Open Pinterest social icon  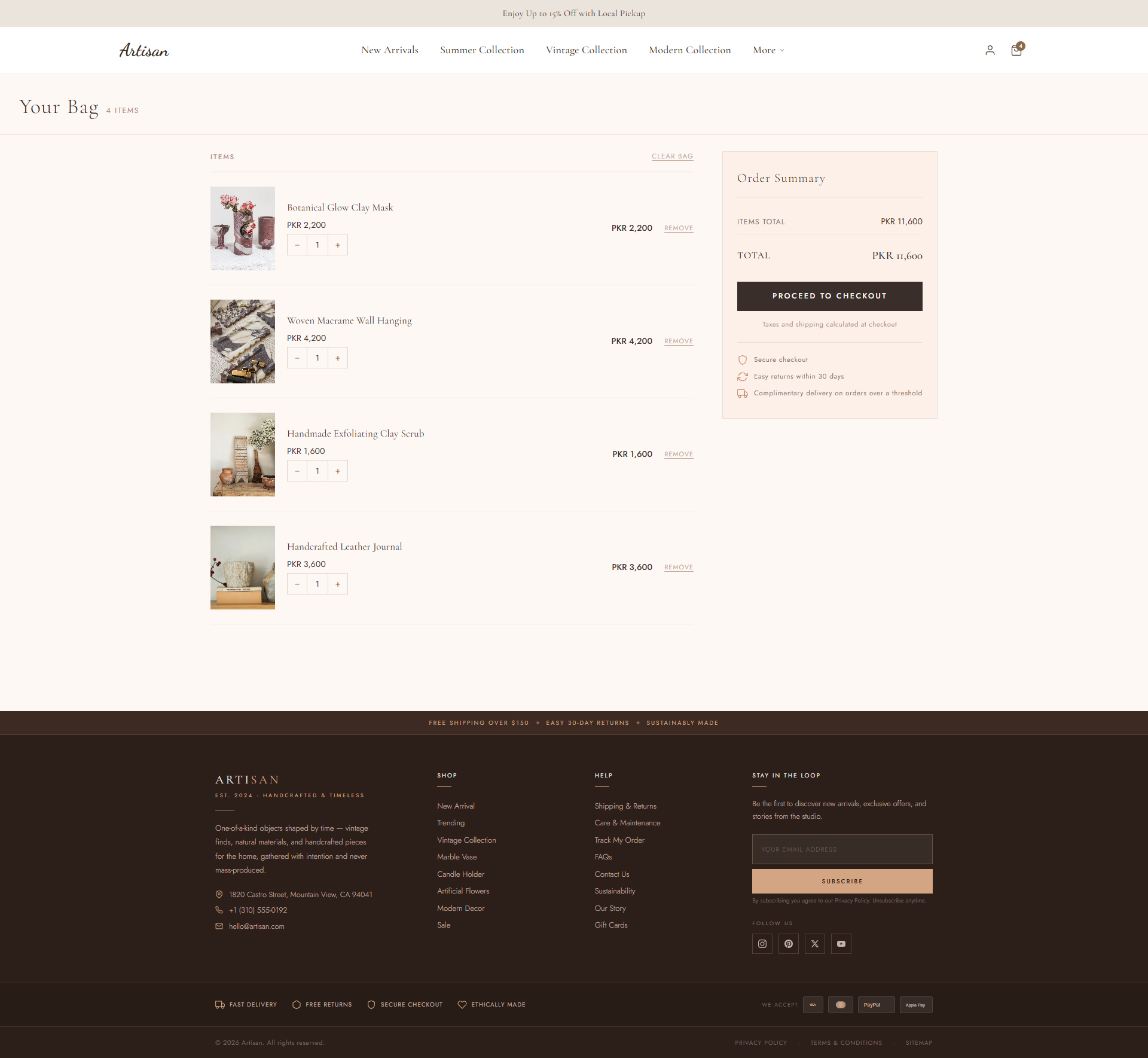click(789, 944)
